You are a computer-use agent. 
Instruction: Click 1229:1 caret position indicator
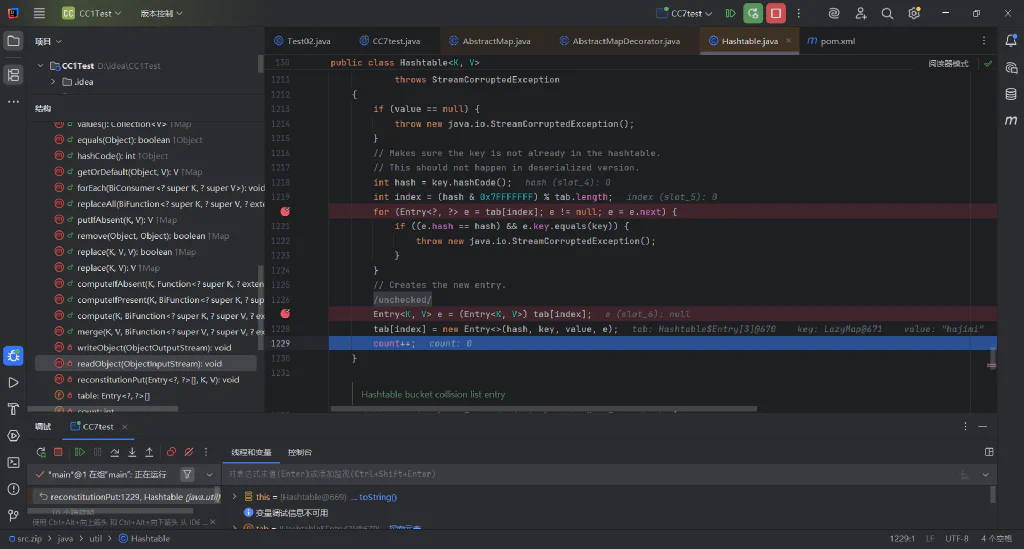[902, 539]
